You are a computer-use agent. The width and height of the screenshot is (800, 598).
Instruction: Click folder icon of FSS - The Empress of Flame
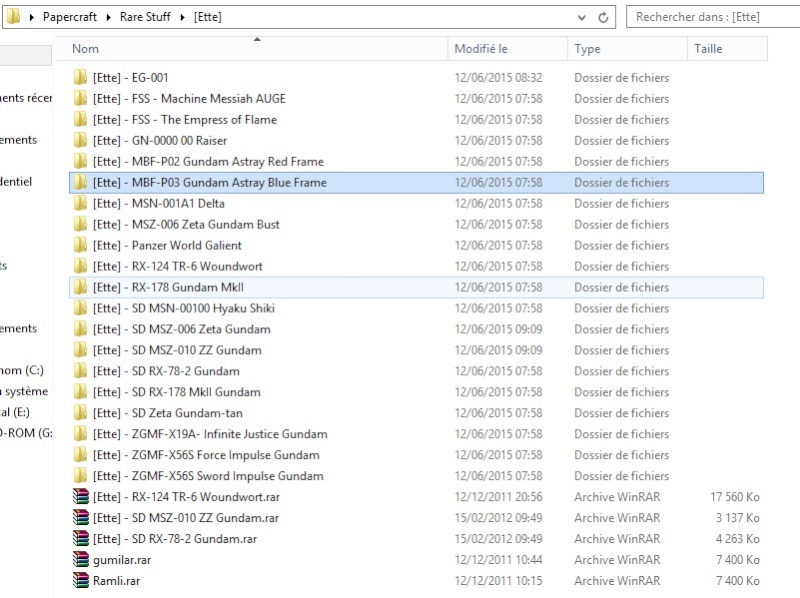coord(80,119)
